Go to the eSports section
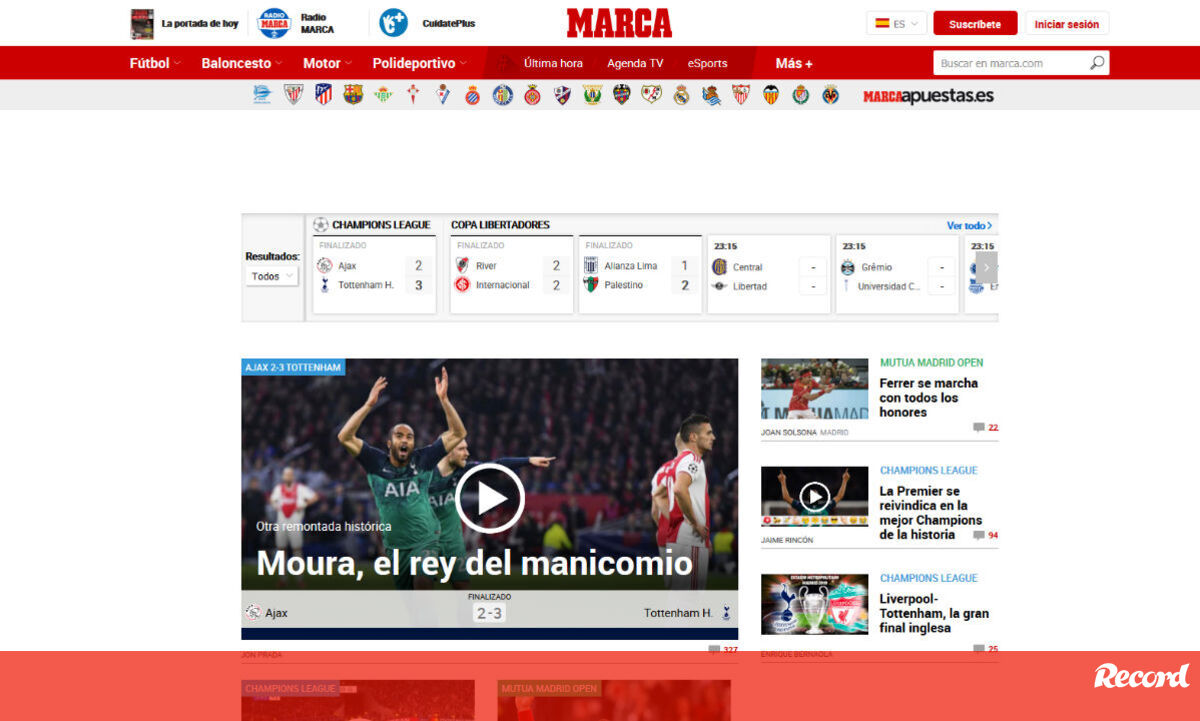 [707, 63]
